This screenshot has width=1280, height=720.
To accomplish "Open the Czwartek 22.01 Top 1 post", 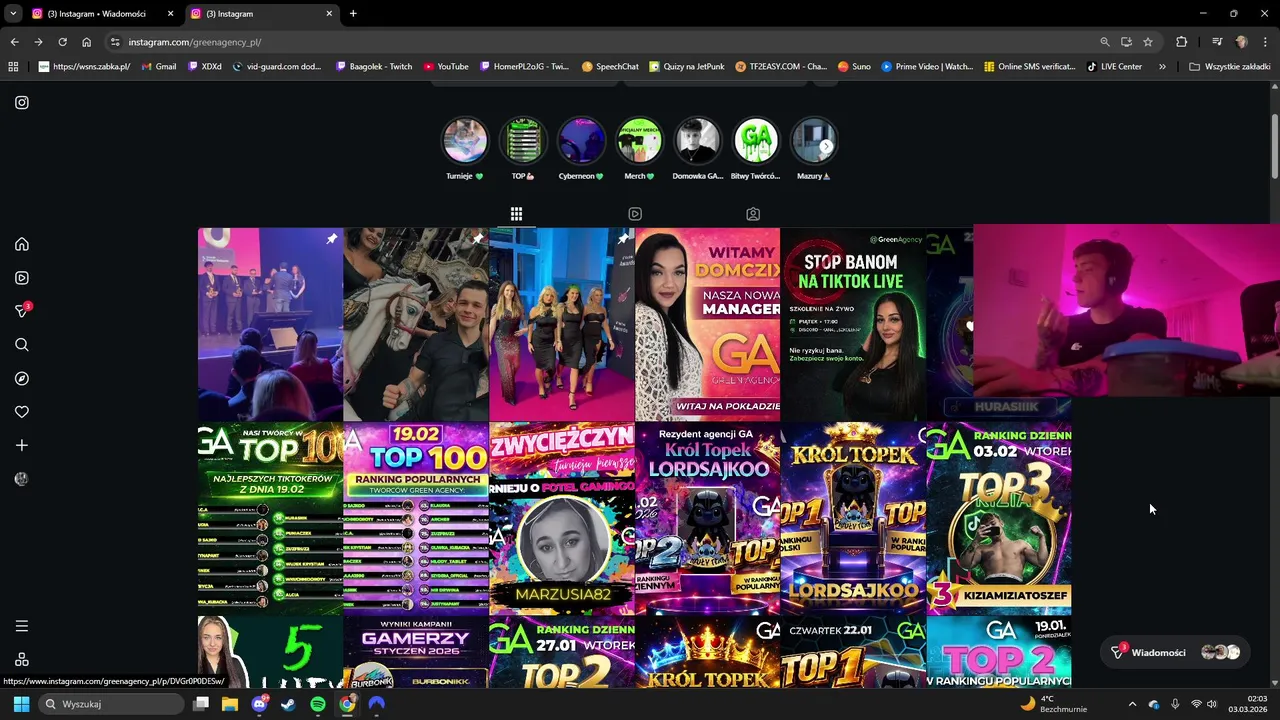I will click(853, 652).
